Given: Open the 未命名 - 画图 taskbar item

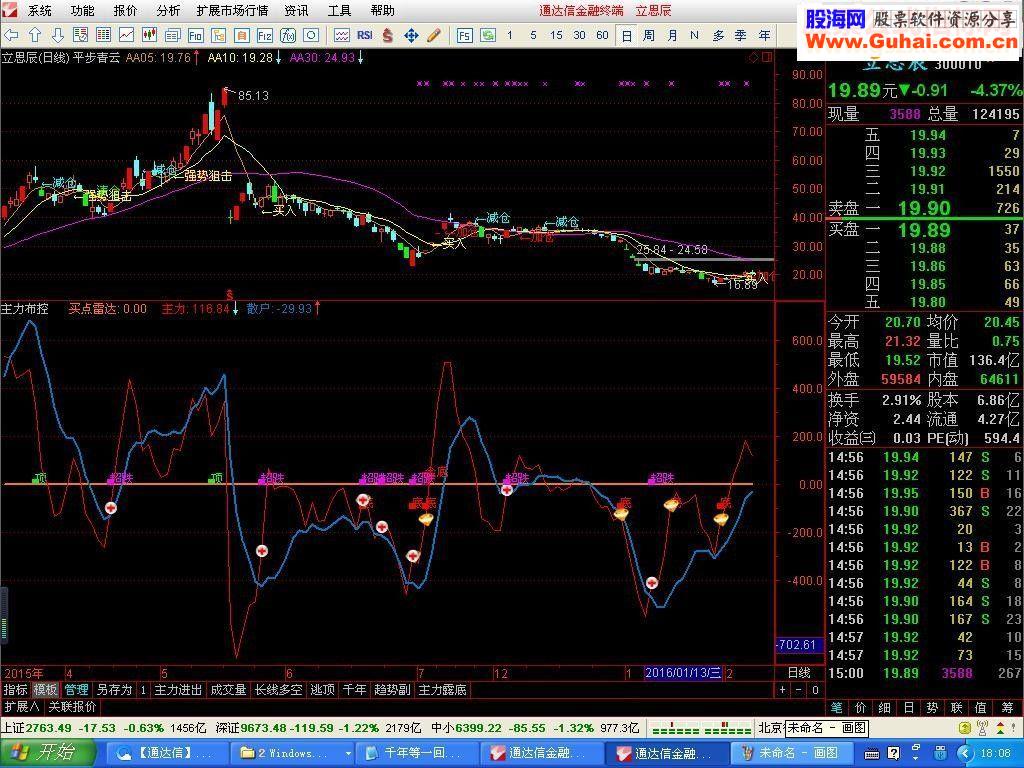Looking at the screenshot, I should point(790,753).
